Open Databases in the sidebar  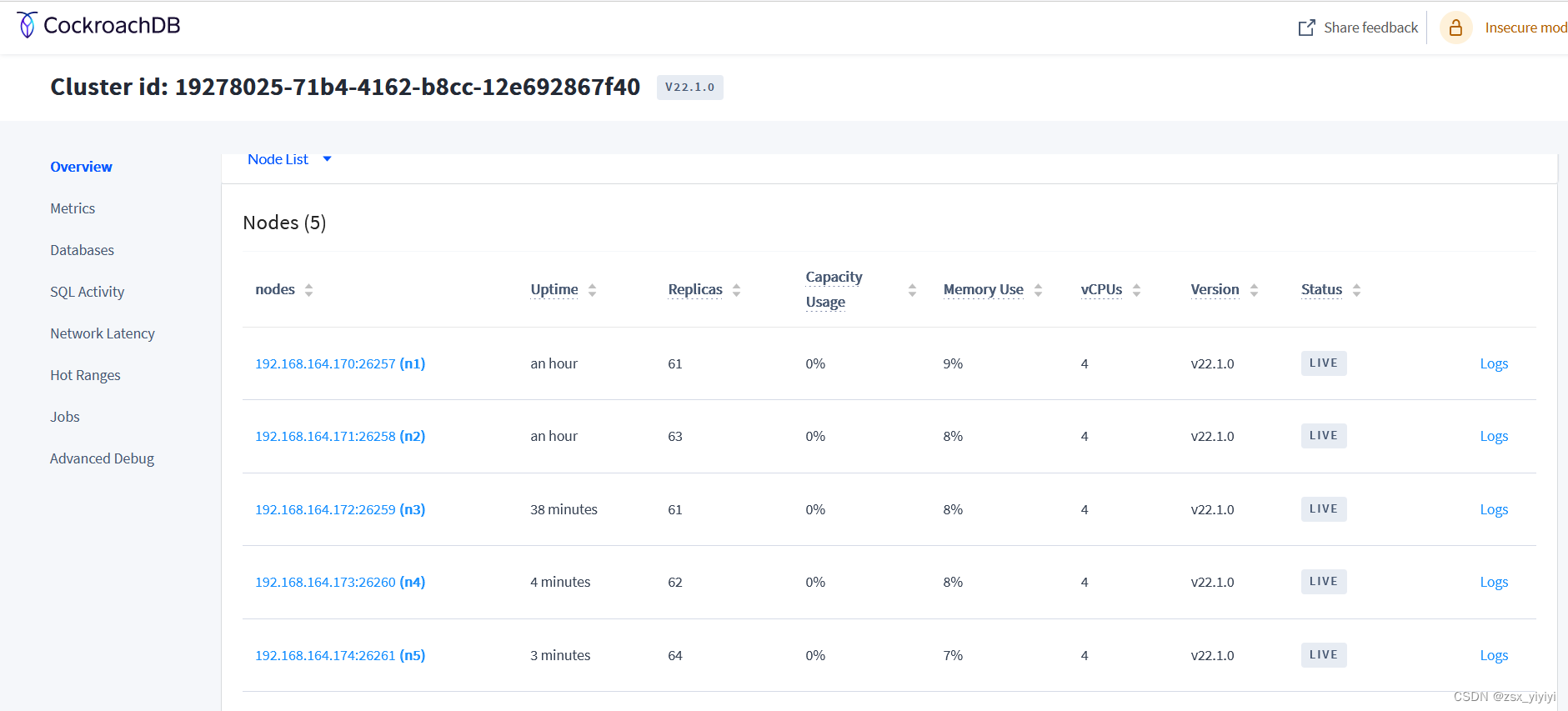(82, 250)
